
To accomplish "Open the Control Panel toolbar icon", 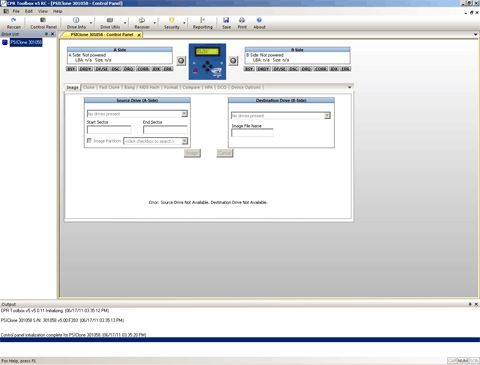I will point(43,20).
